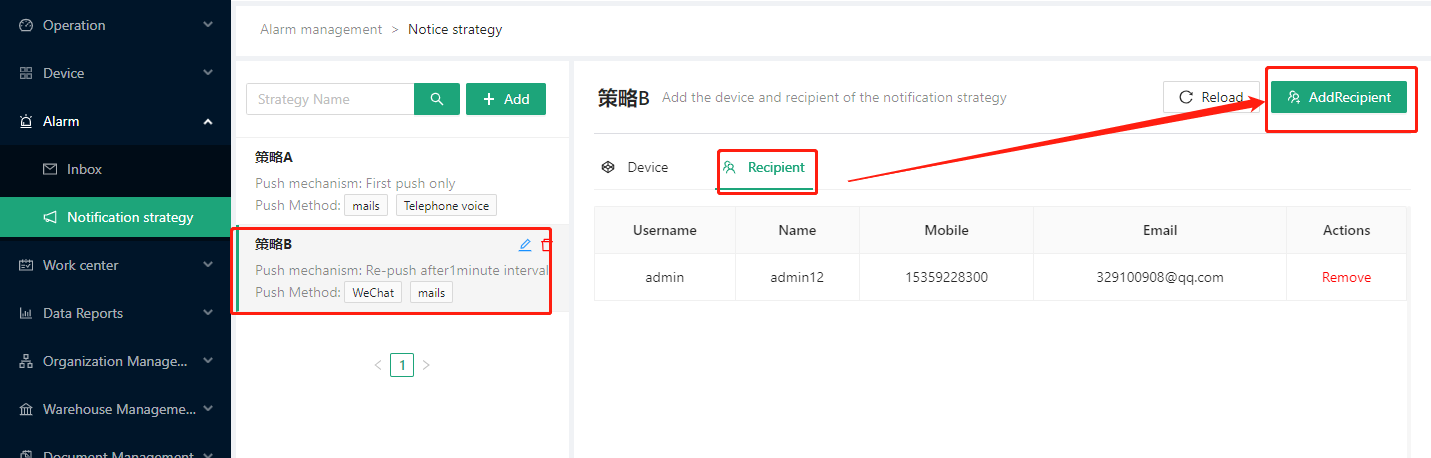Image resolution: width=1431 pixels, height=458 pixels.
Task: Click the Alarm bell icon in sidebar
Action: [x=26, y=121]
